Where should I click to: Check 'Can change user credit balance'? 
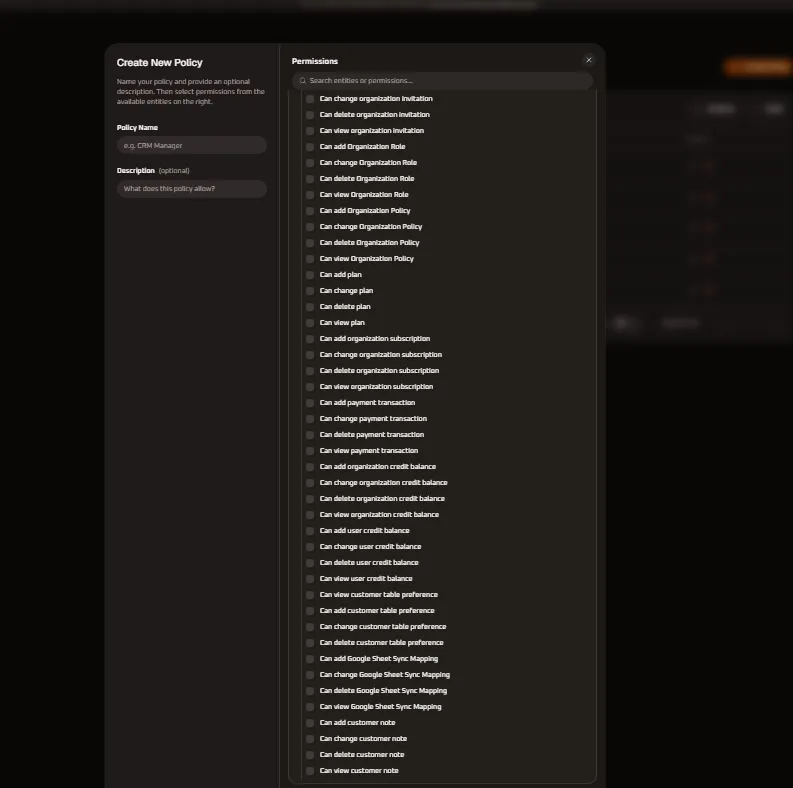310,547
